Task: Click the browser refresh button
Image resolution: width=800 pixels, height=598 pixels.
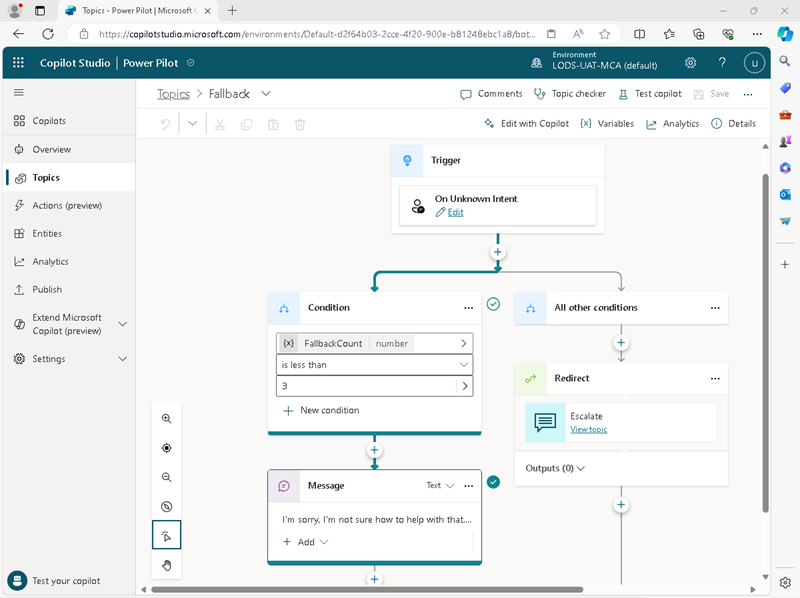Action: pyautogui.click(x=48, y=34)
